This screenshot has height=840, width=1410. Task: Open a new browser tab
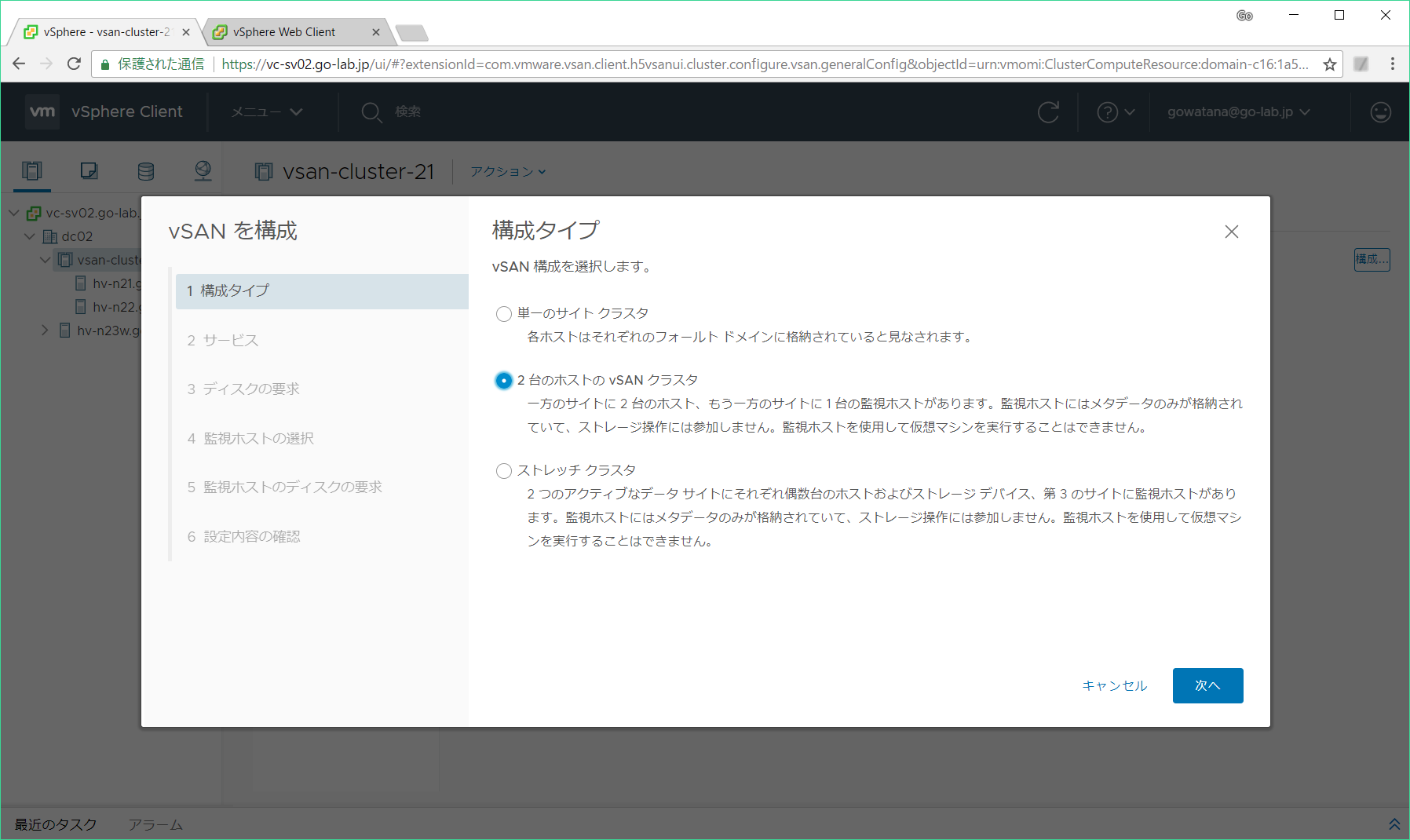pyautogui.click(x=411, y=33)
